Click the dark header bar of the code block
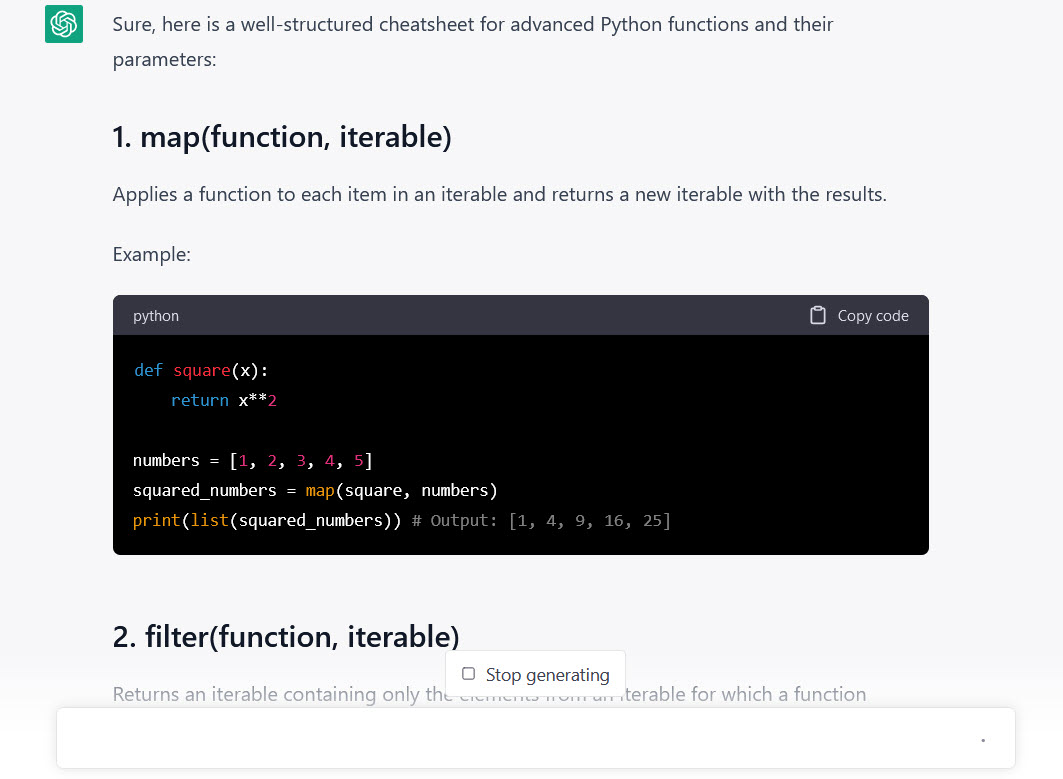1063x779 pixels. click(x=520, y=315)
